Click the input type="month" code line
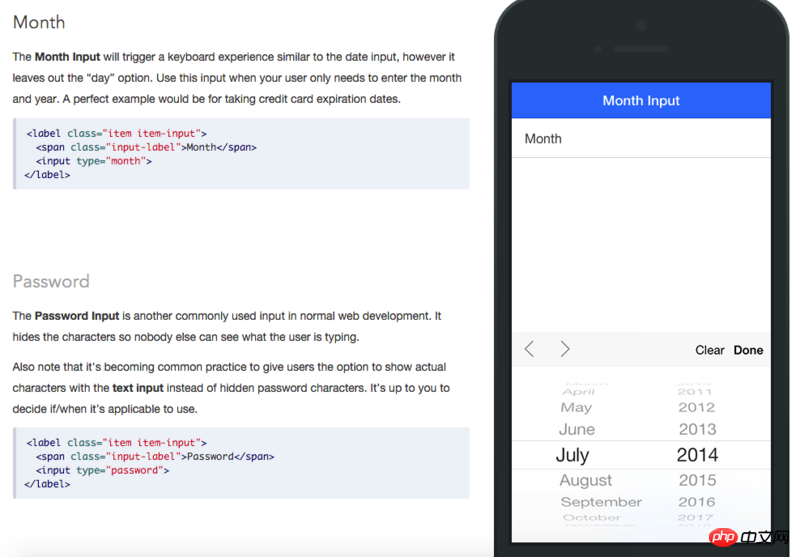The image size is (800, 557). (93, 161)
